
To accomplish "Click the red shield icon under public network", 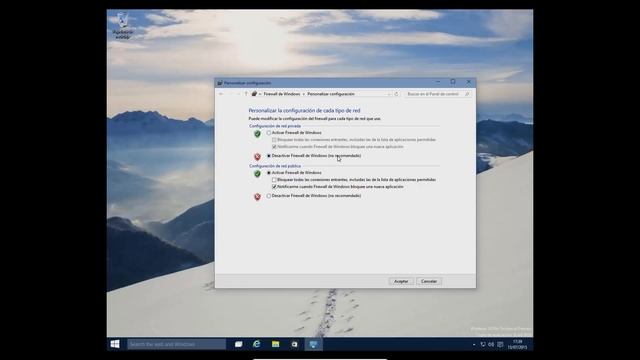I will coord(257,197).
